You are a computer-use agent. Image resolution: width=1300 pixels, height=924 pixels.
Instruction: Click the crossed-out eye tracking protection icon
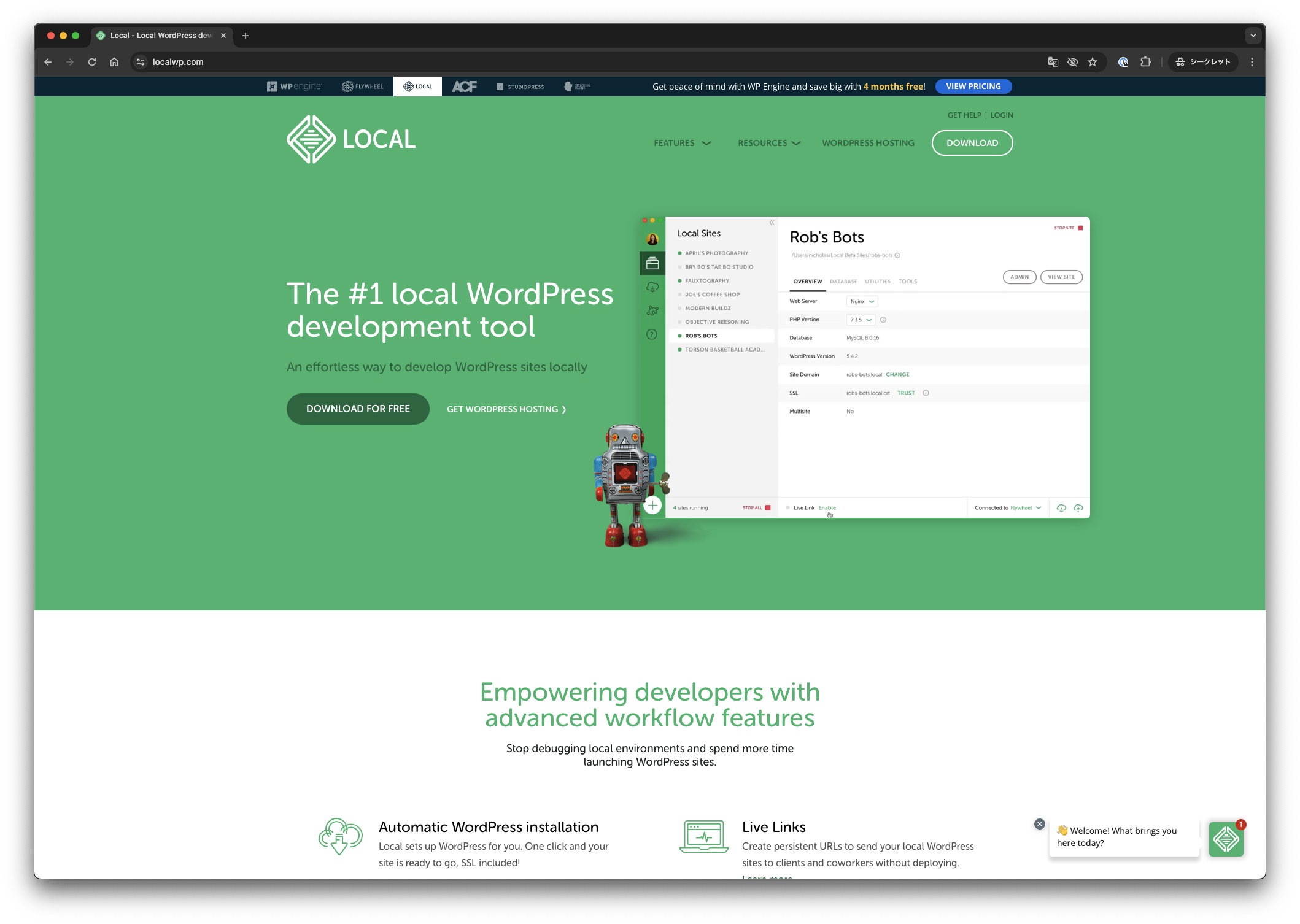pyautogui.click(x=1073, y=62)
